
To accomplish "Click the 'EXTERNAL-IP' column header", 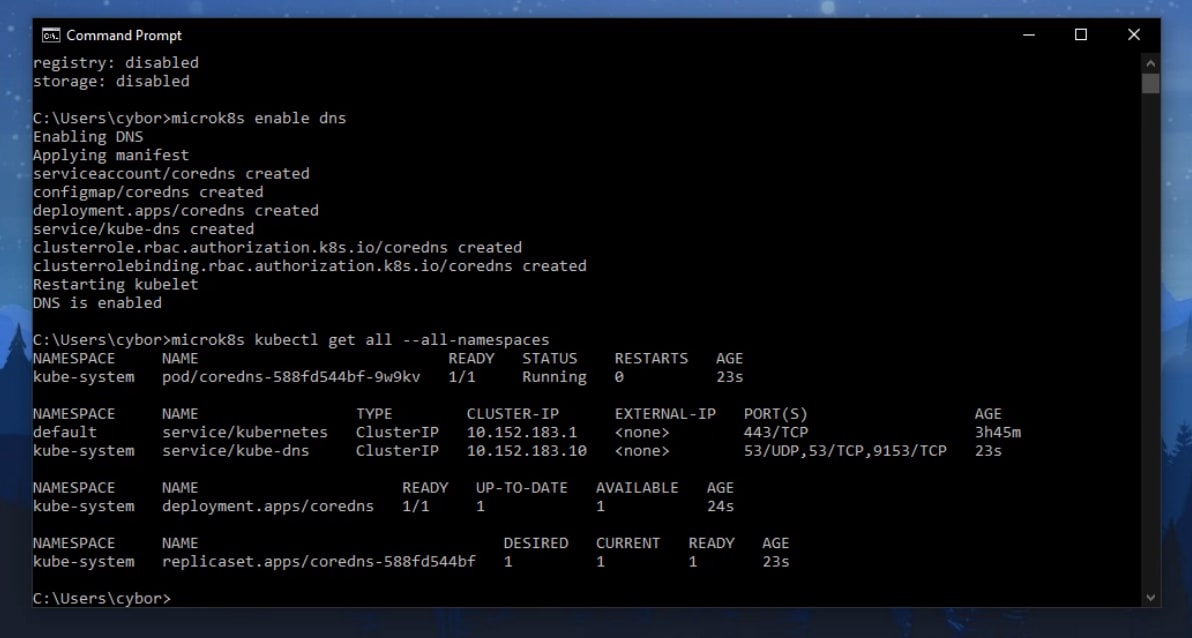I will click(665, 414).
